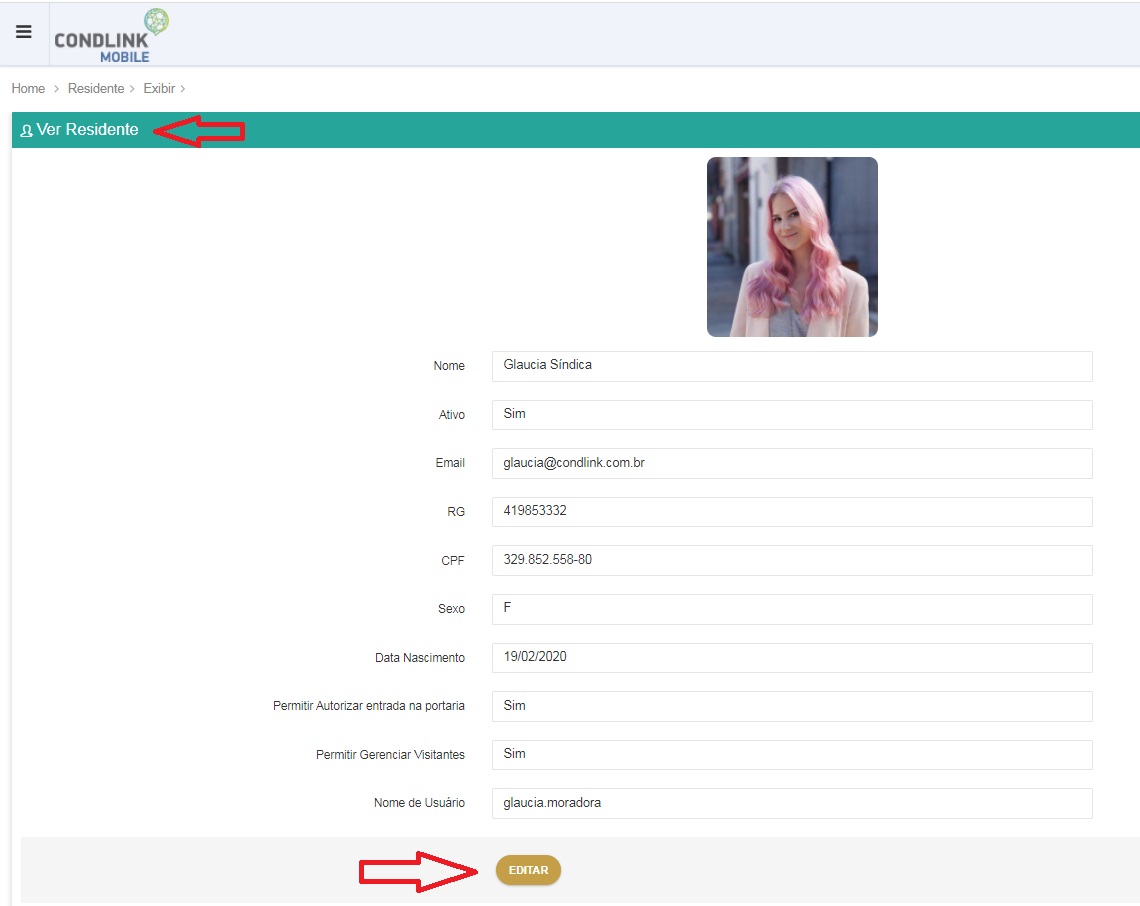Screen dimensions: 1140x906
Task: Select the Nome field with Glaucia Síndica
Action: click(x=792, y=366)
